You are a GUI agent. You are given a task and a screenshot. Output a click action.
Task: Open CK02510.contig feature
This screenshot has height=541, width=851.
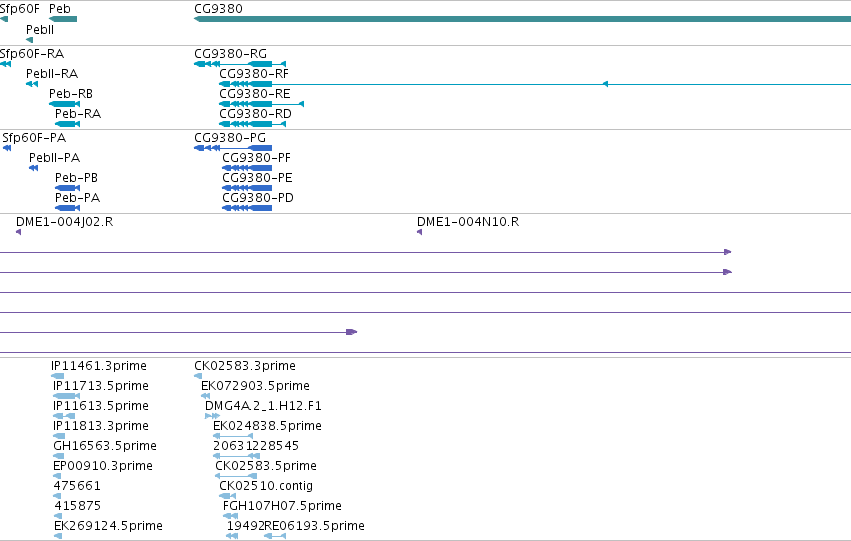266,486
